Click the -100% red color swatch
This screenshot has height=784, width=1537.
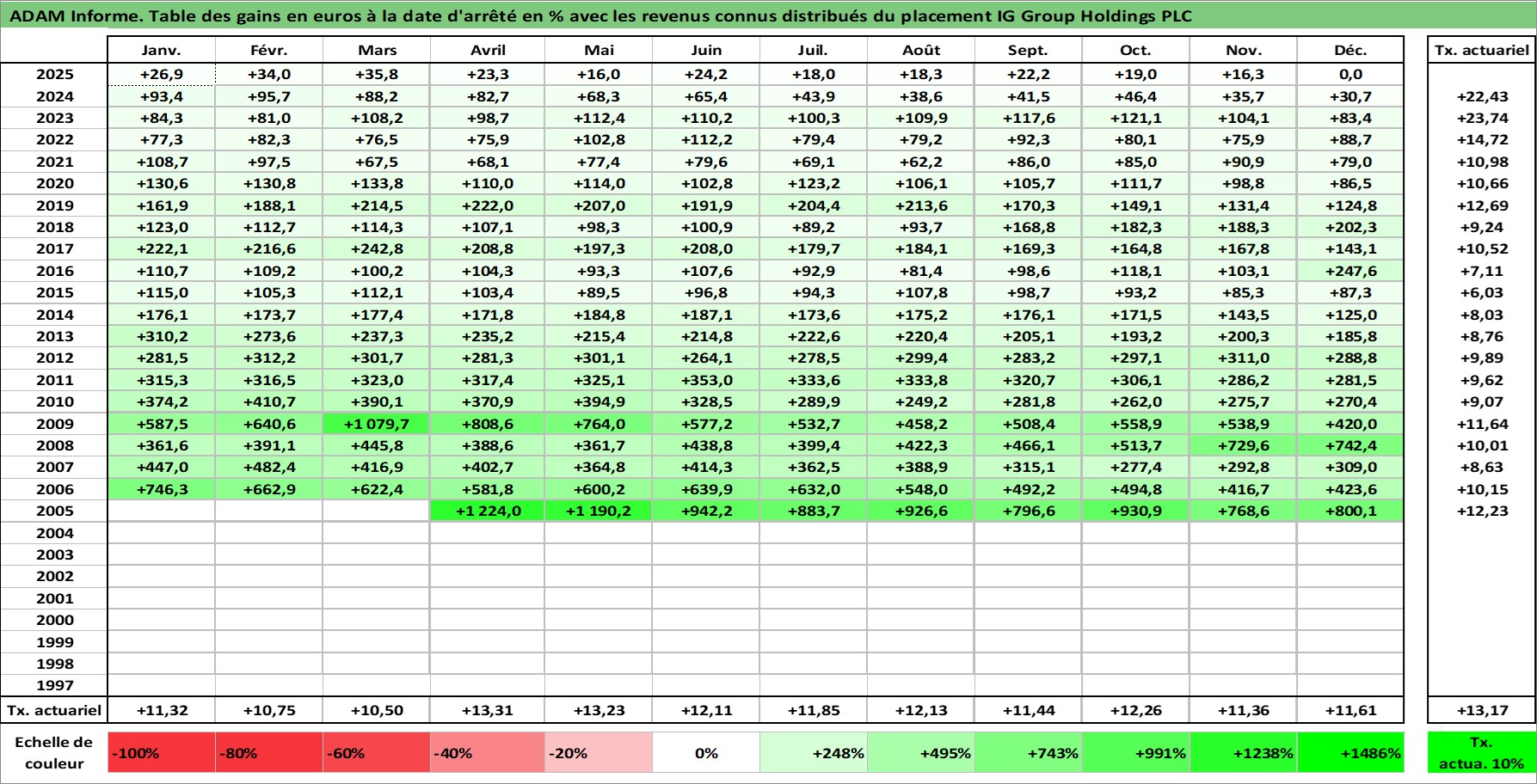click(x=161, y=753)
